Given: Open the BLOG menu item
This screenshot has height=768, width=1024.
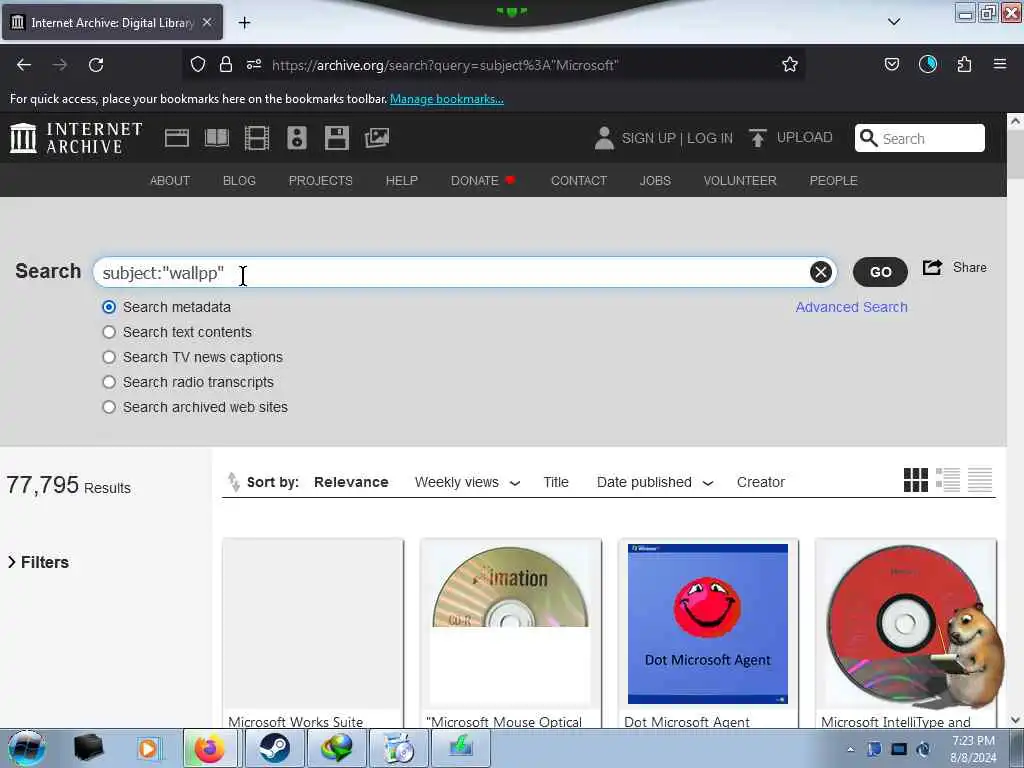Looking at the screenshot, I should click(x=239, y=181).
